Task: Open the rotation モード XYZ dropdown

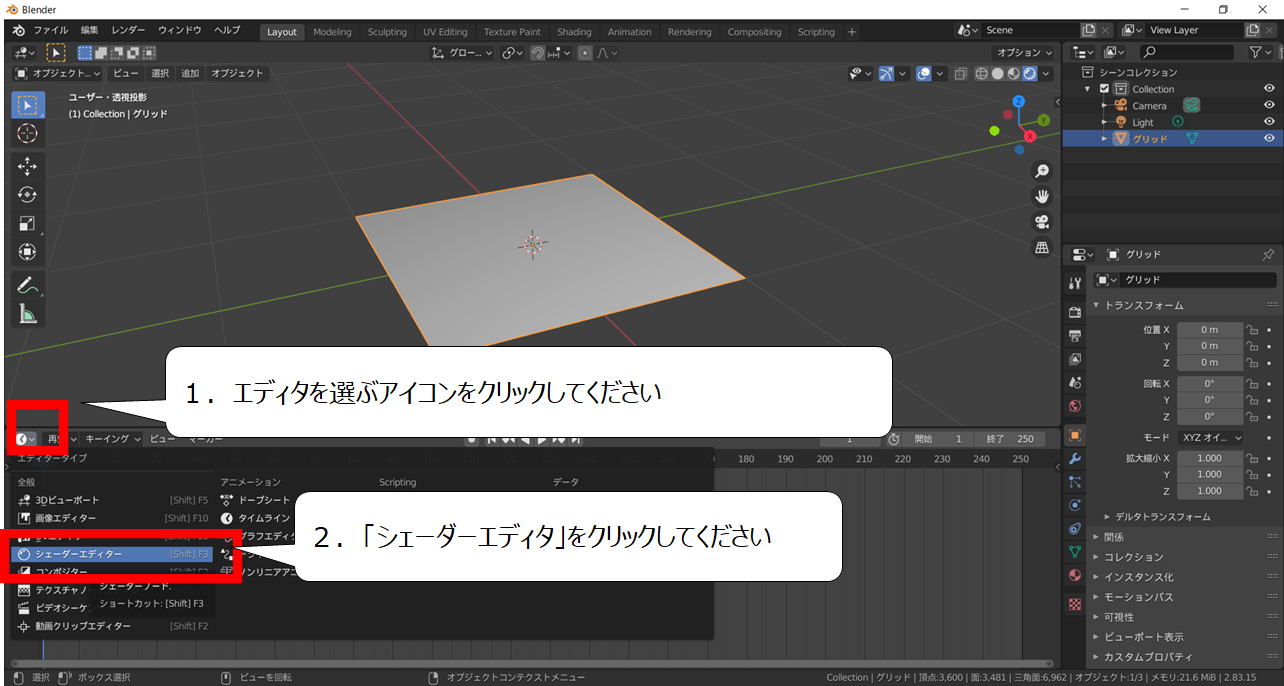Action: tap(1210, 438)
